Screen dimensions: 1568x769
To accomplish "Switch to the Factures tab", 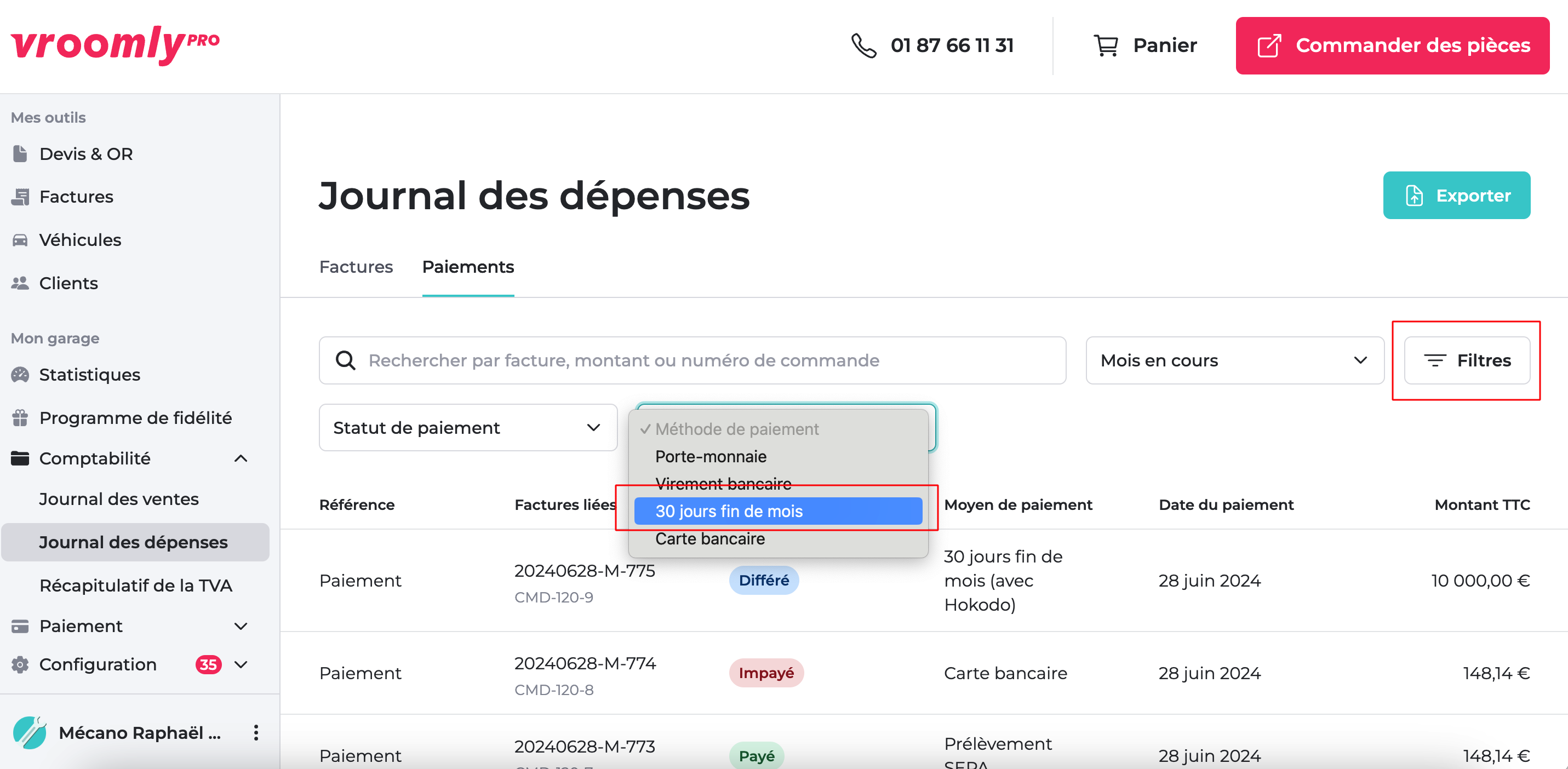I will coord(356,267).
